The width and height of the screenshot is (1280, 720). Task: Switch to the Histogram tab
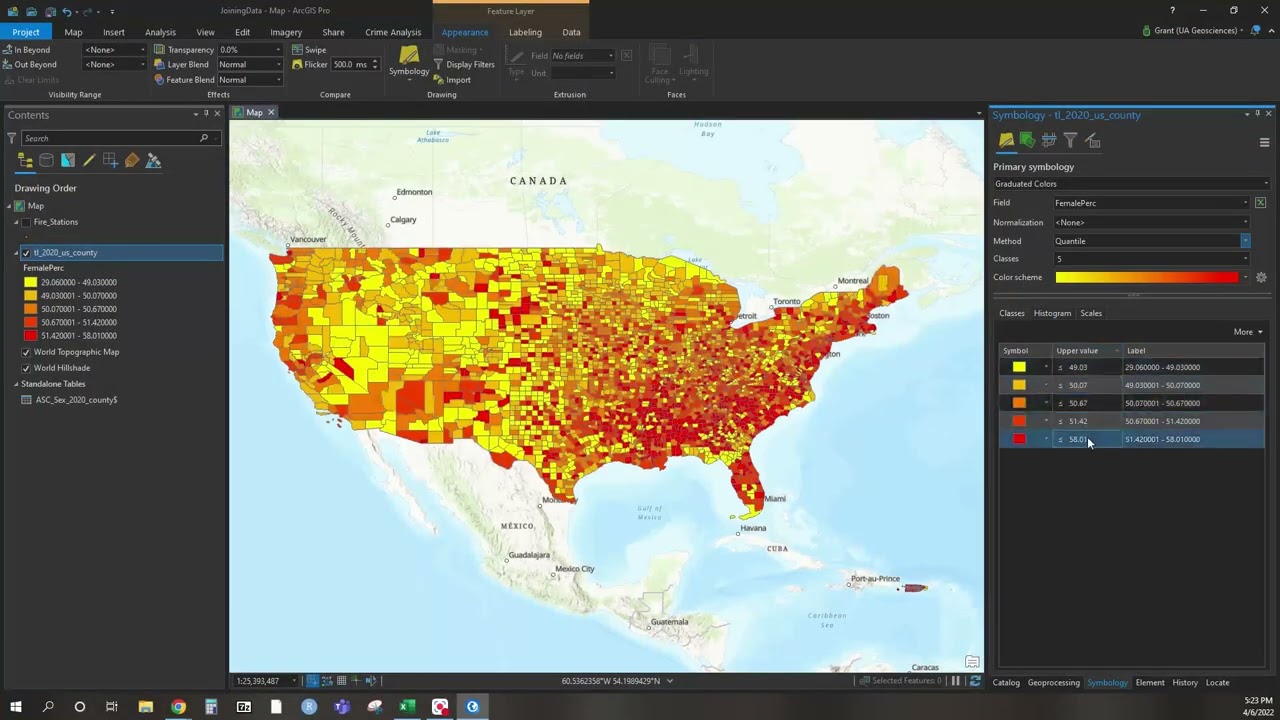(x=1052, y=313)
